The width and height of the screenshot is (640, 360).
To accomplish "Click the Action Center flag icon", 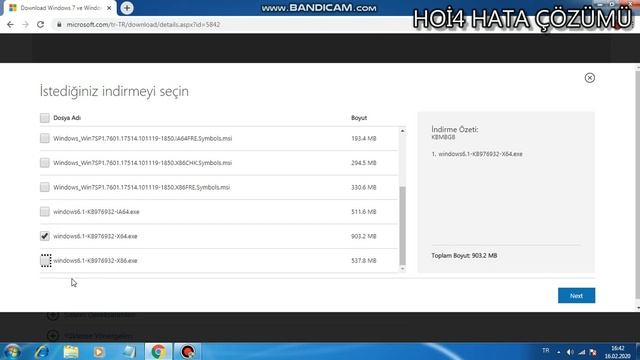I will point(593,352).
